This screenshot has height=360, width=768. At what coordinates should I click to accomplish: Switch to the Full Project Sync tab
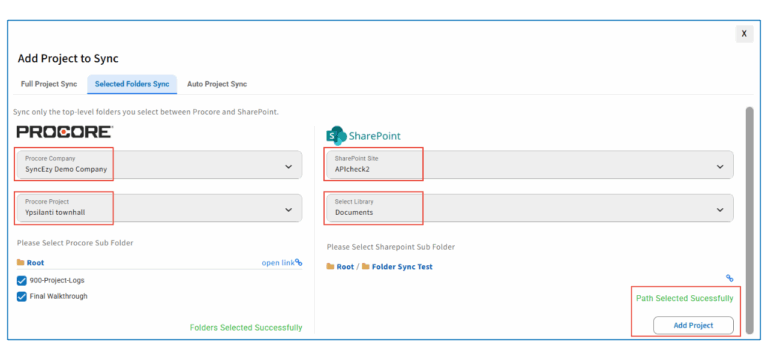[x=49, y=84]
